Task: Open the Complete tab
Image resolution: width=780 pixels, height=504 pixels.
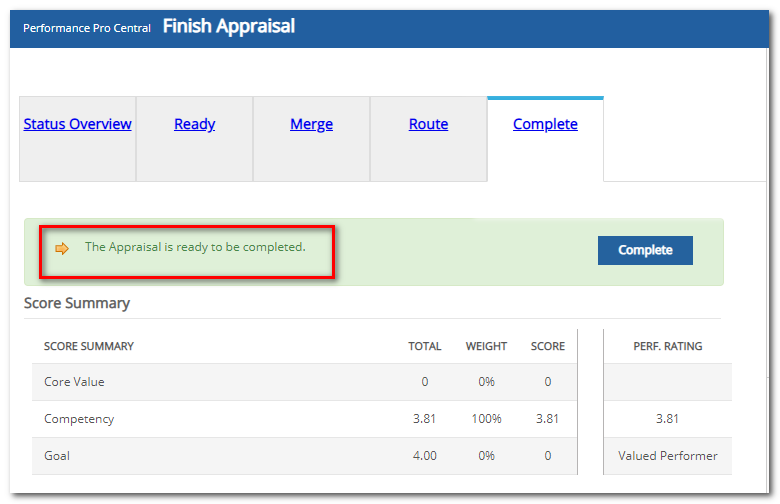Action: 545,124
